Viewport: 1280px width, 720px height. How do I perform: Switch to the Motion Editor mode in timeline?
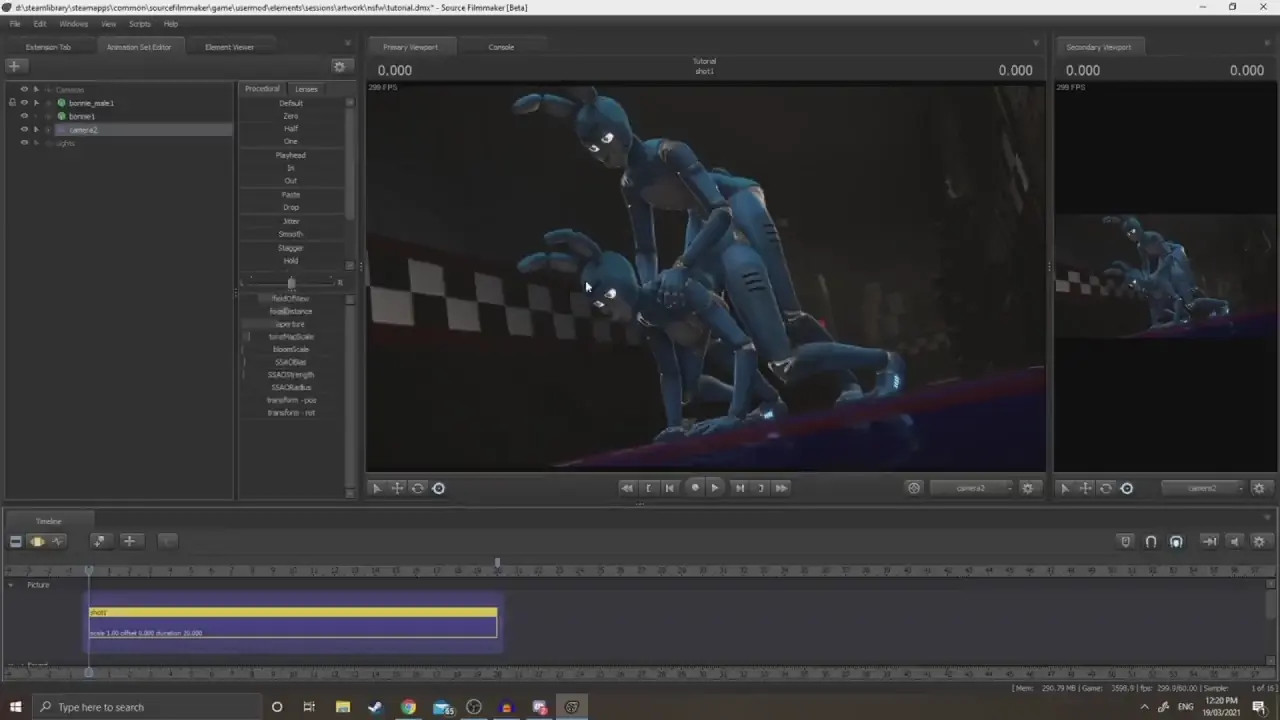(x=37, y=541)
